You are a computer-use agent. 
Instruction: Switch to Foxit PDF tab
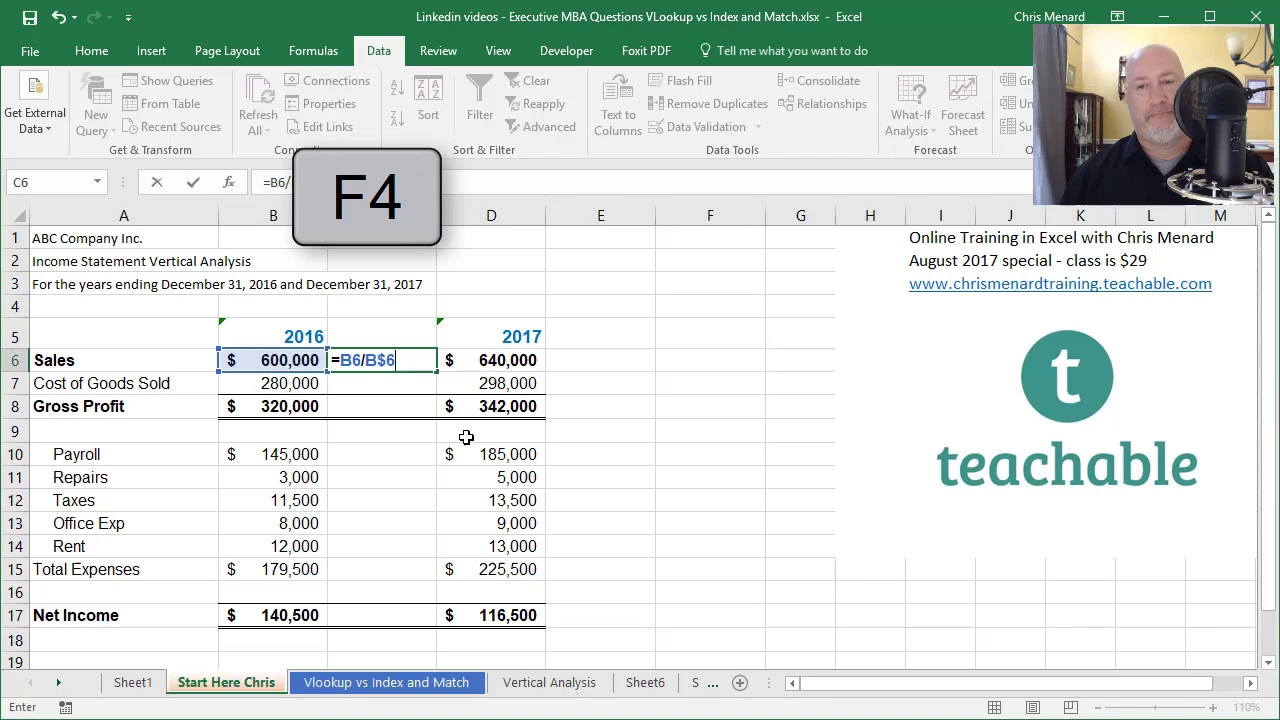coord(646,51)
